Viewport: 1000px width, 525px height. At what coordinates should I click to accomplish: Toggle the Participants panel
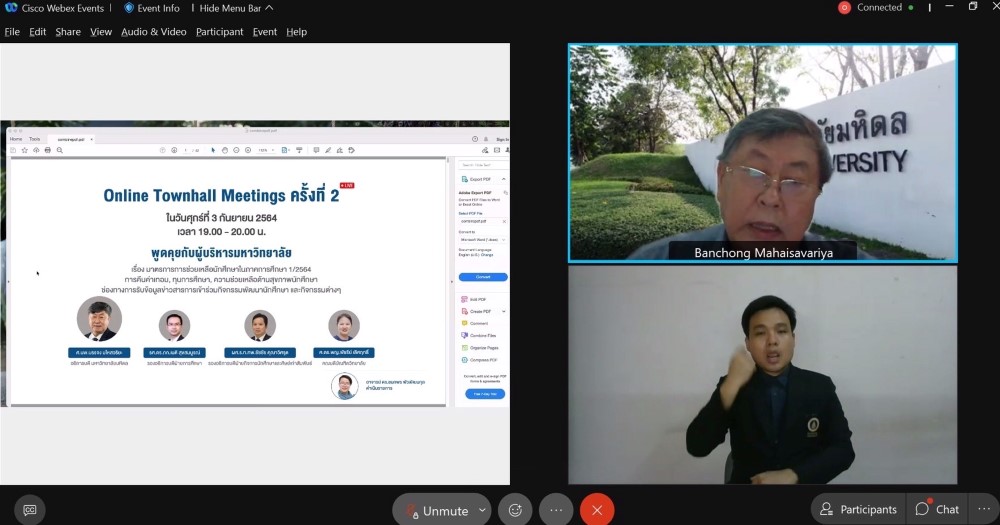coord(858,509)
